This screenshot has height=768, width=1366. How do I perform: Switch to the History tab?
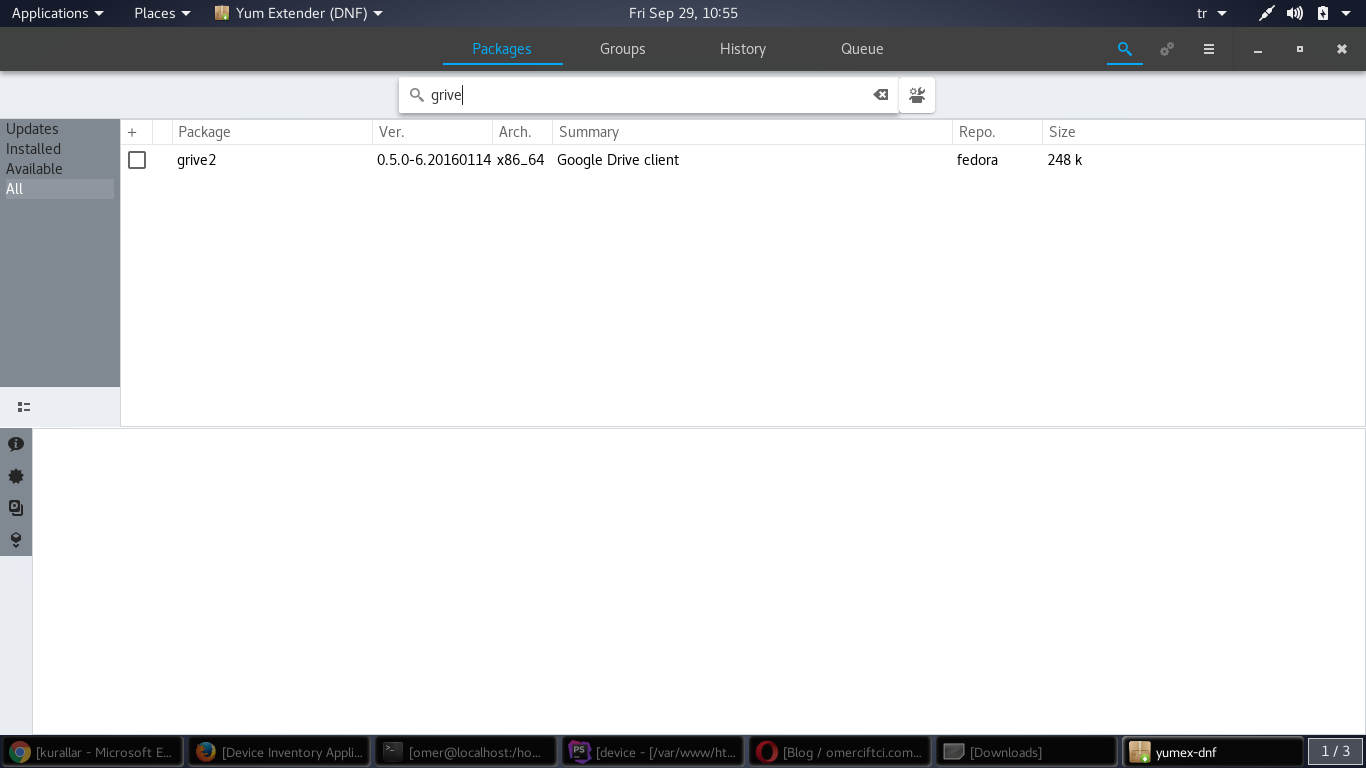tap(742, 49)
